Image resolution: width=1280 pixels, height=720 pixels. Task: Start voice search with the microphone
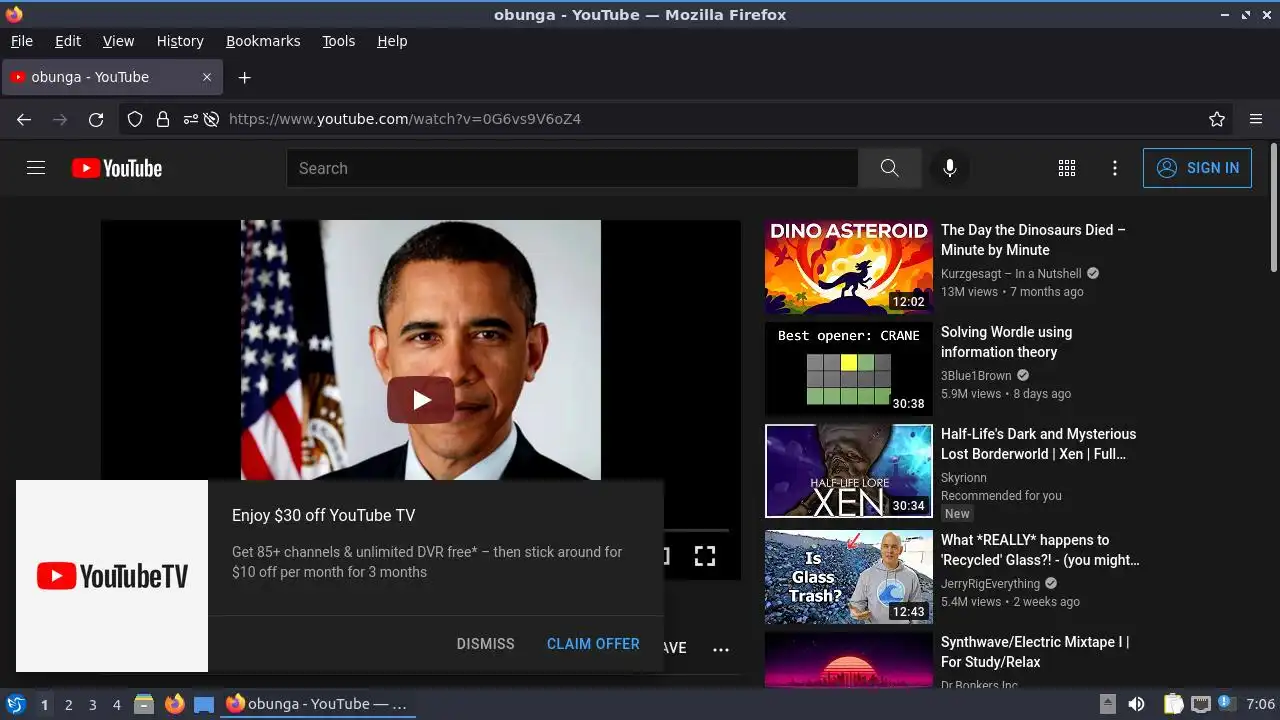click(950, 168)
